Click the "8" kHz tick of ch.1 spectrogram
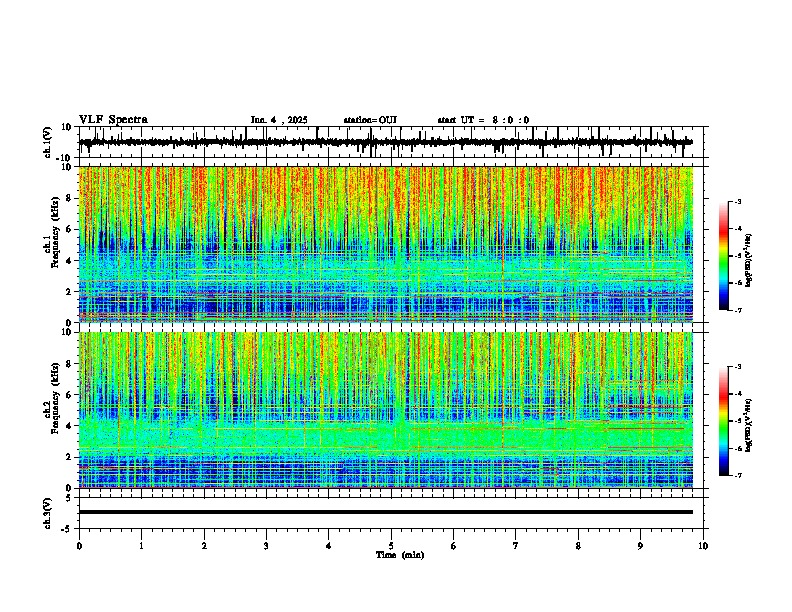 point(69,198)
